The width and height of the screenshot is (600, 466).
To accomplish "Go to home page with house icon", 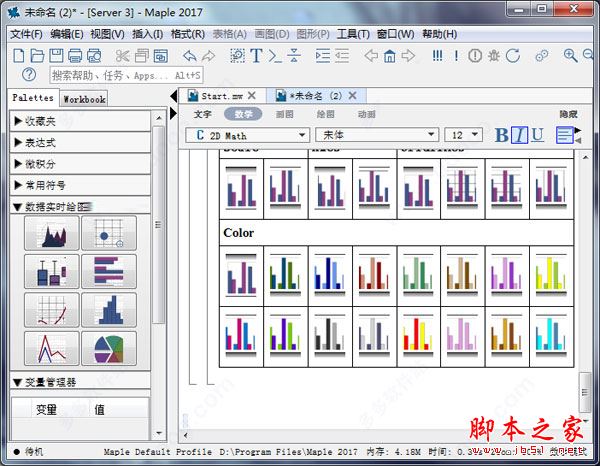I will 390,56.
